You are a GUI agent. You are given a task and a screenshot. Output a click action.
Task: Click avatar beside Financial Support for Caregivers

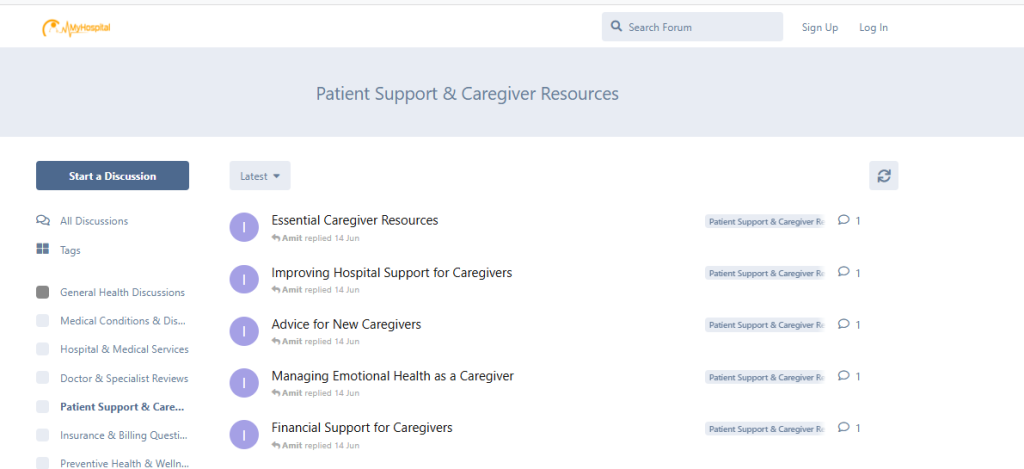pyautogui.click(x=244, y=435)
